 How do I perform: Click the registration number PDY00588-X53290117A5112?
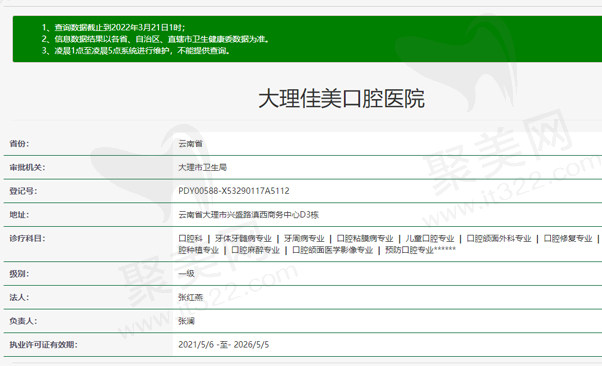(x=234, y=191)
